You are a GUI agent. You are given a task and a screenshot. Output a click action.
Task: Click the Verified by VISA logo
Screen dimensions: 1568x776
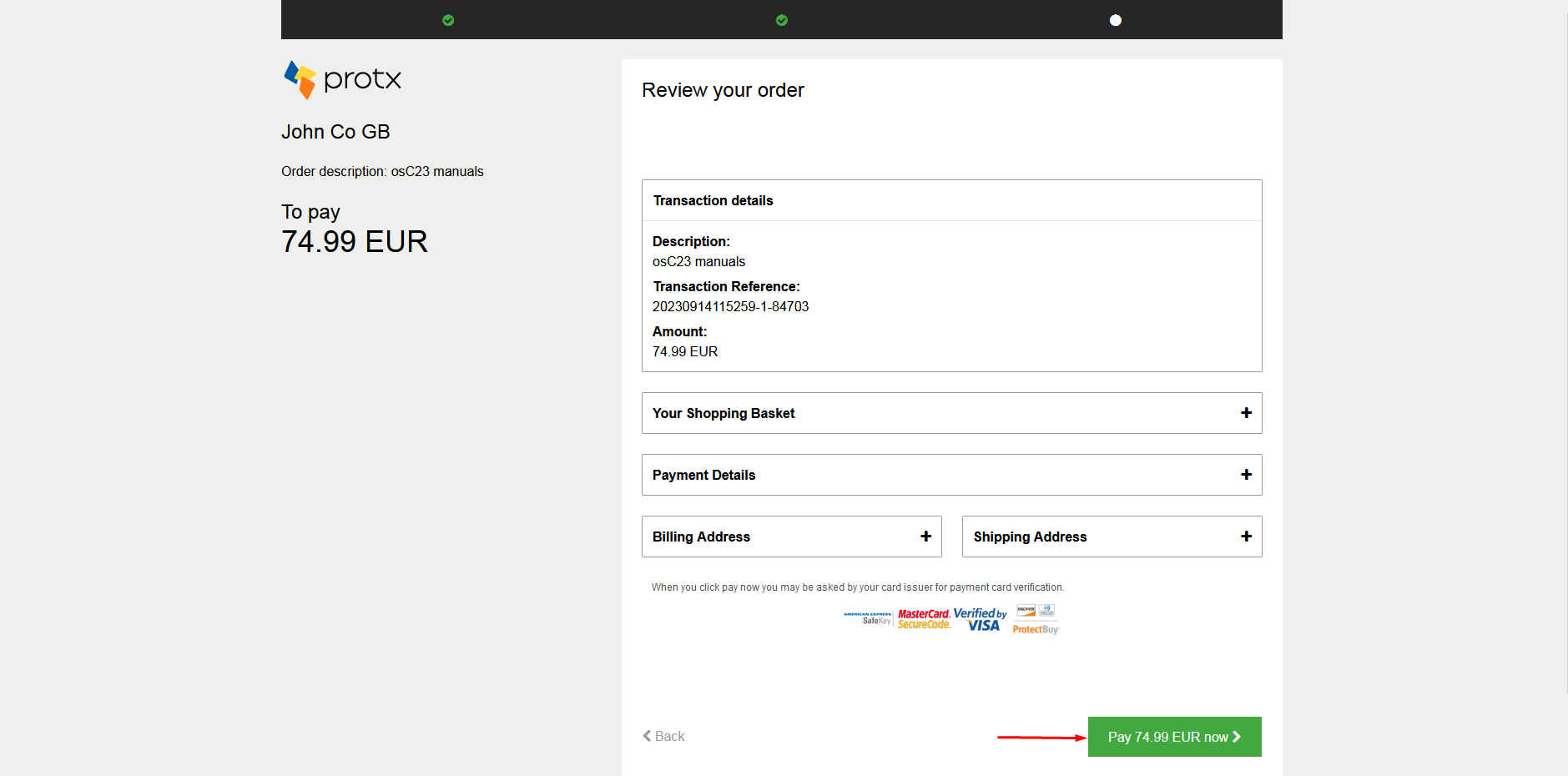pos(981,619)
